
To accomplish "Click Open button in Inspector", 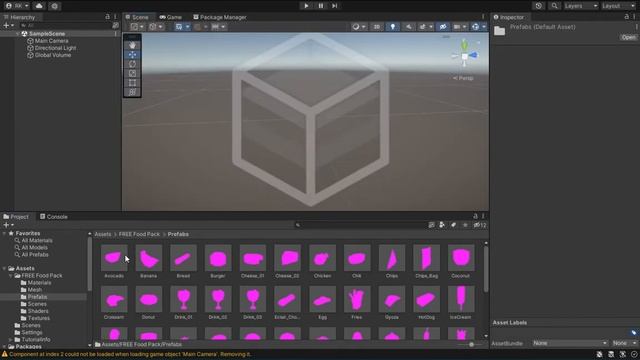I will [628, 37].
